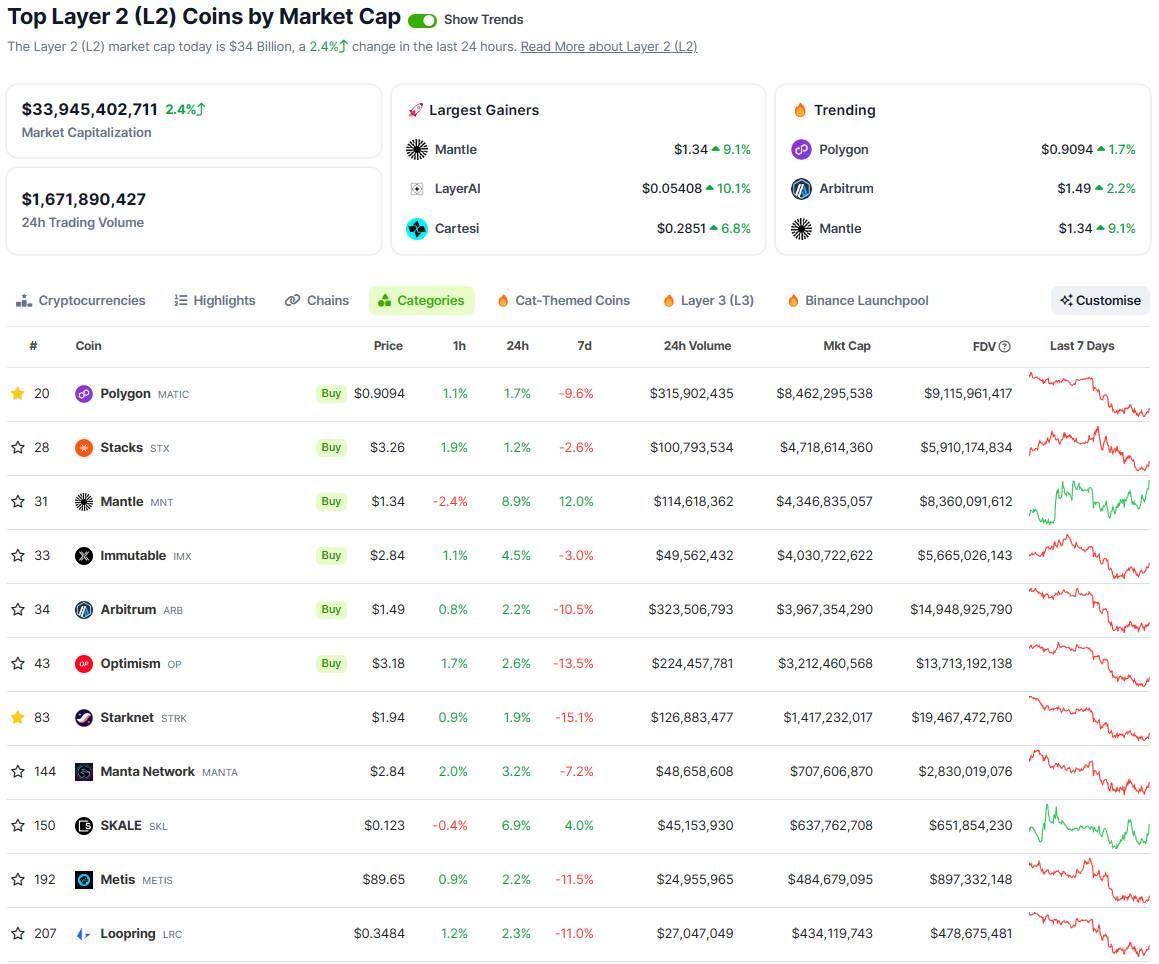This screenshot has height=964, width=1159.
Task: Unstar the Starknet coin row
Action: [18, 717]
